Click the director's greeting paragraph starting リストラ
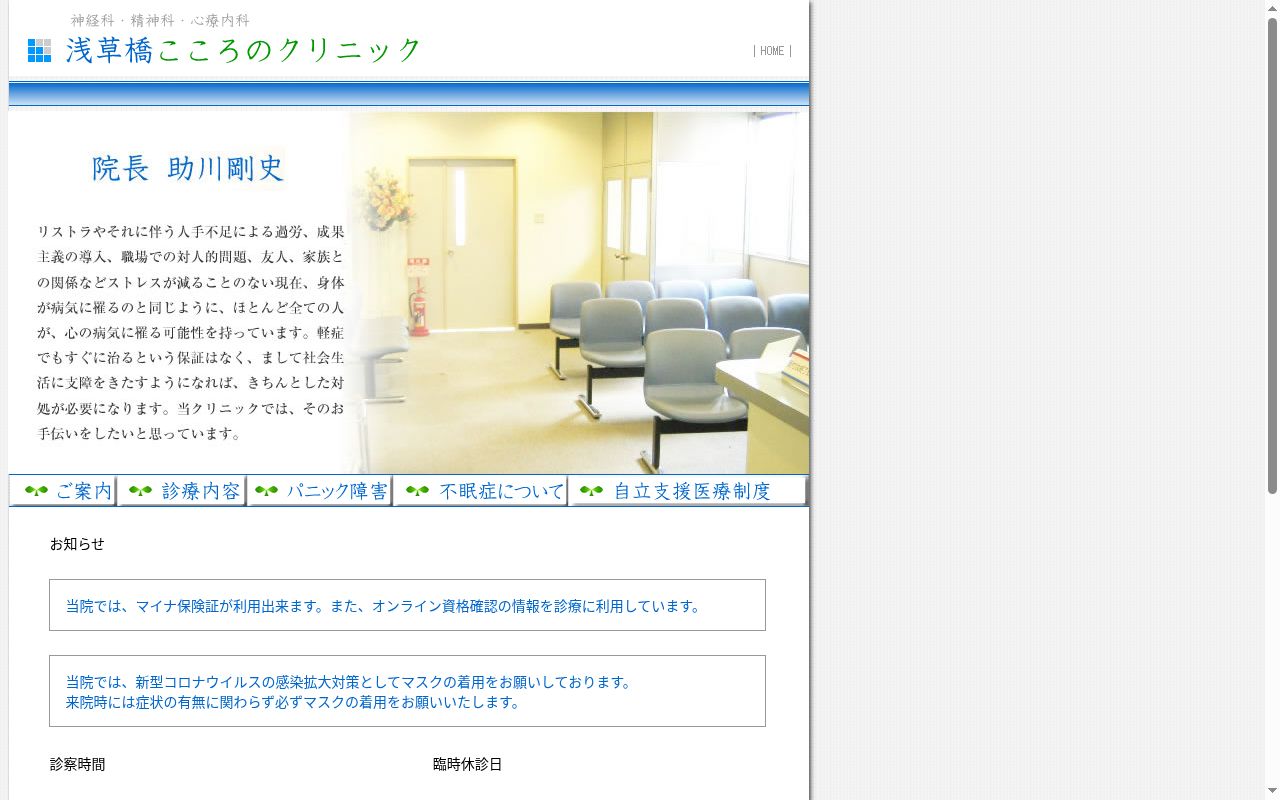Image resolution: width=1280 pixels, height=800 pixels. (191, 333)
